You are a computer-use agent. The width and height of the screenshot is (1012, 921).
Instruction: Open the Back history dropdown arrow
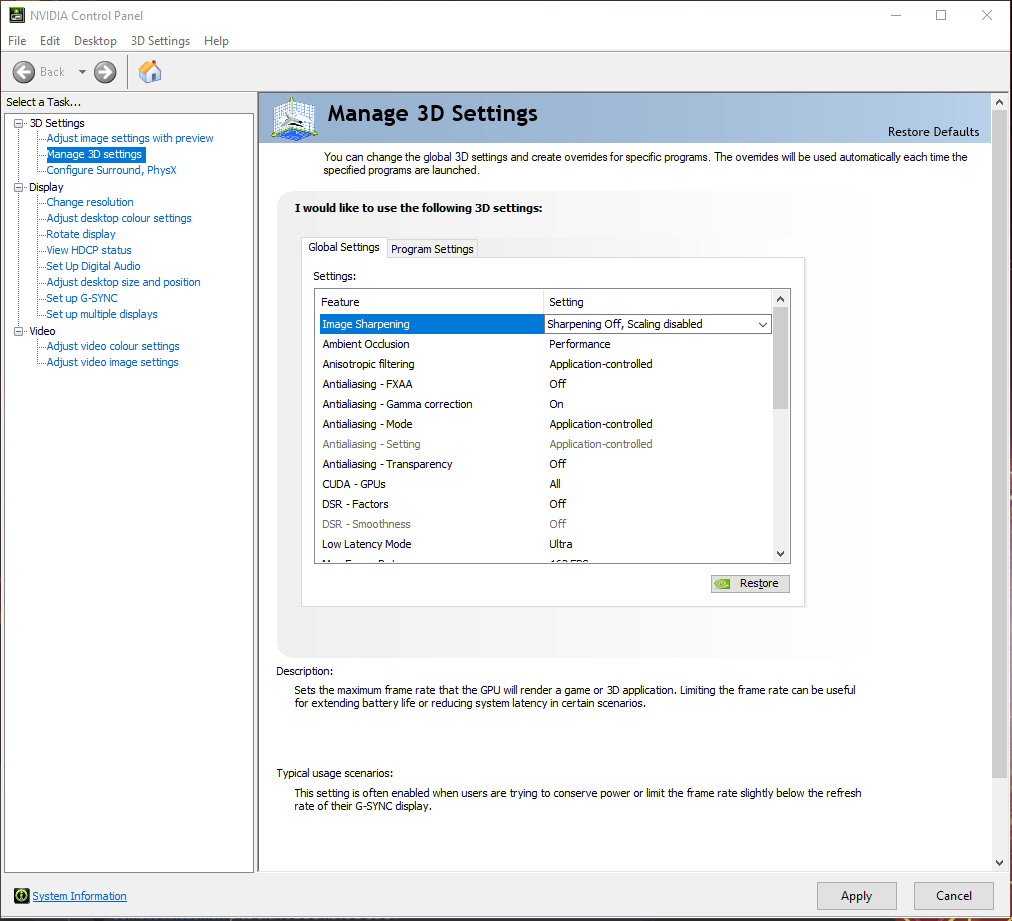tap(82, 72)
